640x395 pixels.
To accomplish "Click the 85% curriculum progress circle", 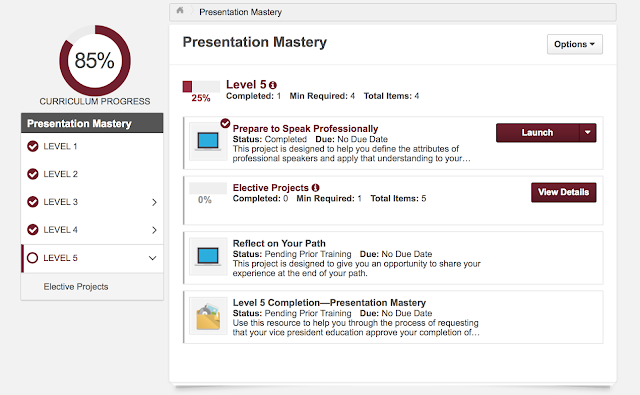I will [95, 61].
